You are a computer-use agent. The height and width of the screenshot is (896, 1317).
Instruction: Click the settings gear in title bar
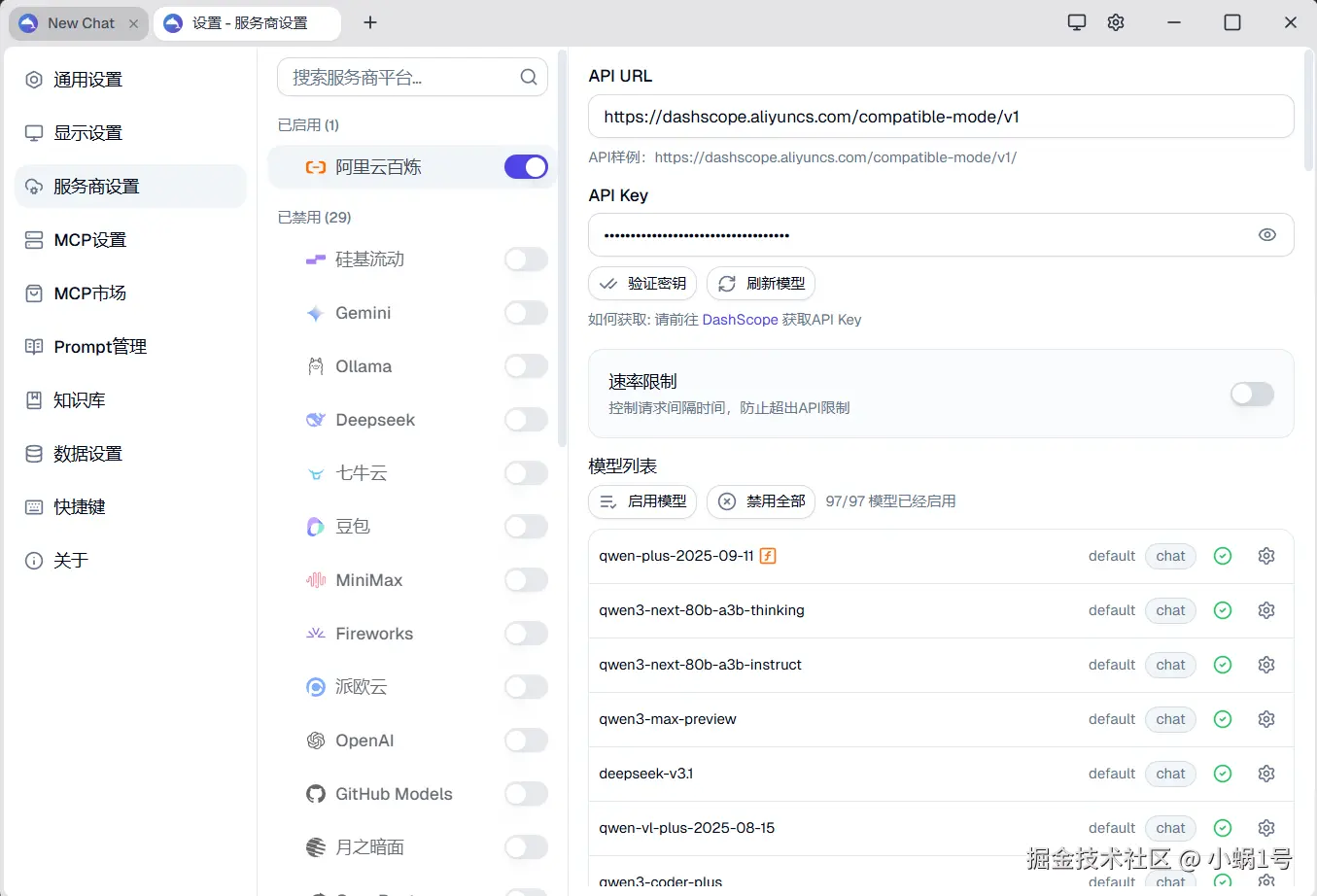[1116, 22]
